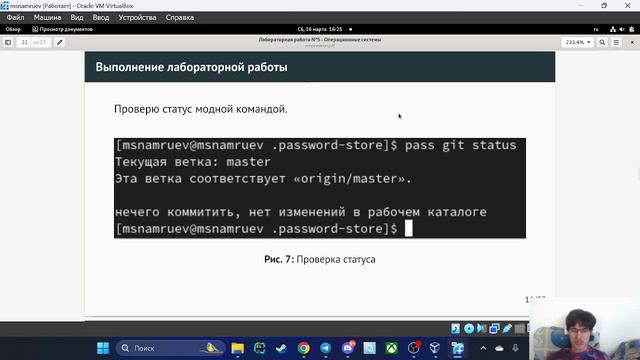Open Steam from the taskbar
The width and height of the screenshot is (640, 360).
coord(282,348)
